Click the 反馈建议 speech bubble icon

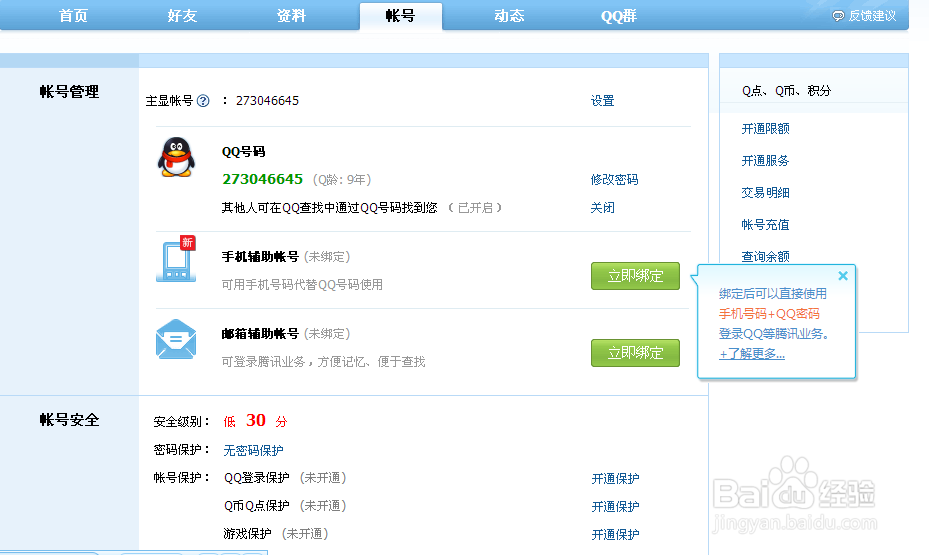click(838, 16)
